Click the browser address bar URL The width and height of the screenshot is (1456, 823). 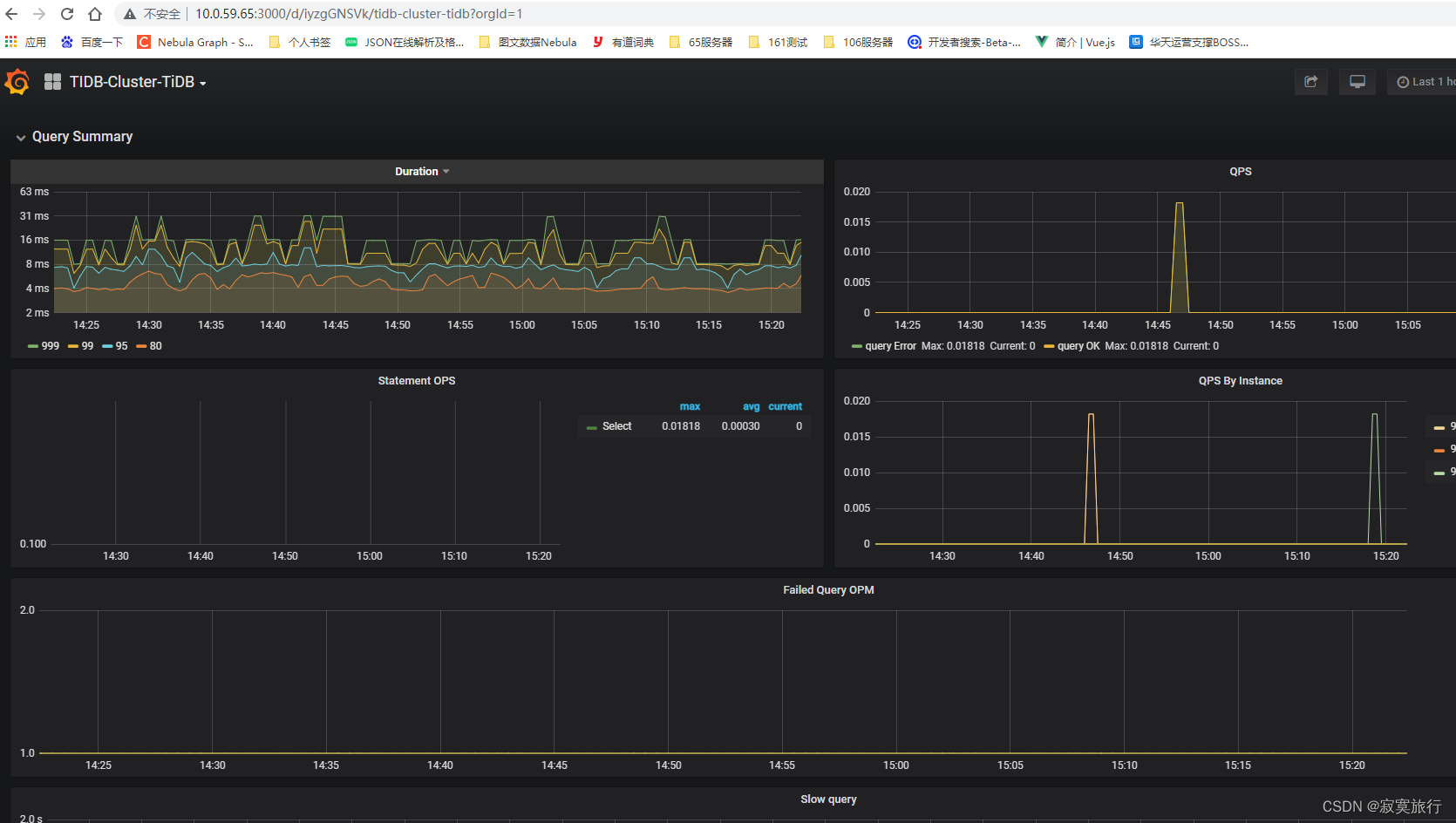click(x=358, y=14)
